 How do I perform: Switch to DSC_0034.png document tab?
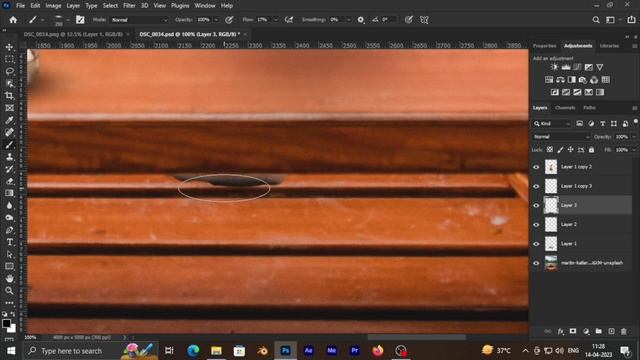(73, 34)
